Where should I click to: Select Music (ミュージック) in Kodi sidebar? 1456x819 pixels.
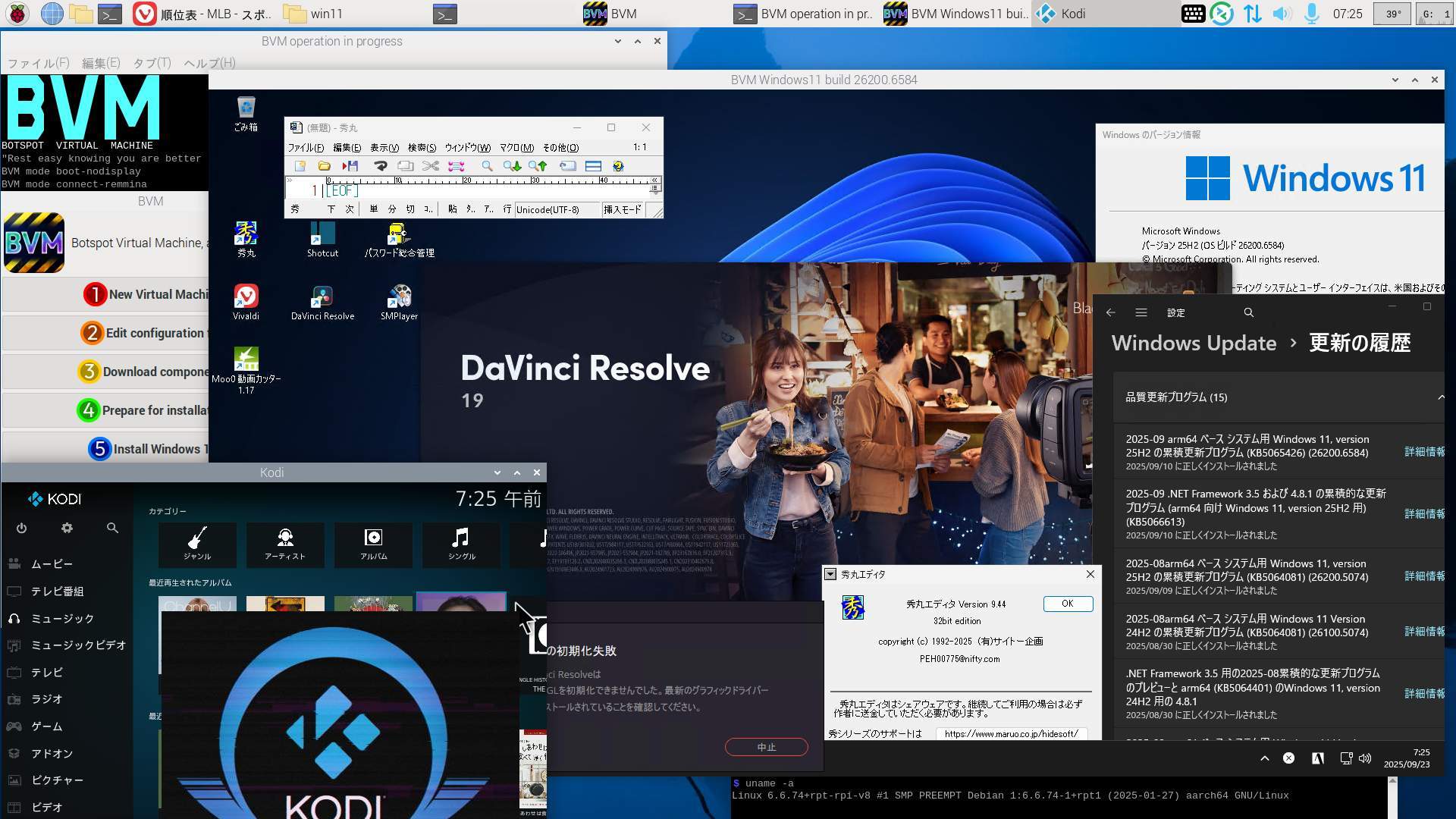62,618
